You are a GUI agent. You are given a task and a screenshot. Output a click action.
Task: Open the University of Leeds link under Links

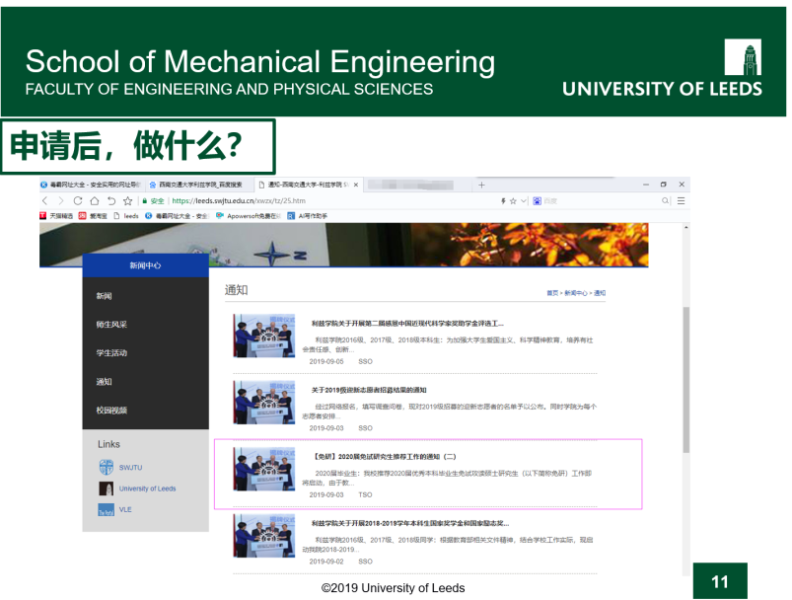tap(147, 489)
